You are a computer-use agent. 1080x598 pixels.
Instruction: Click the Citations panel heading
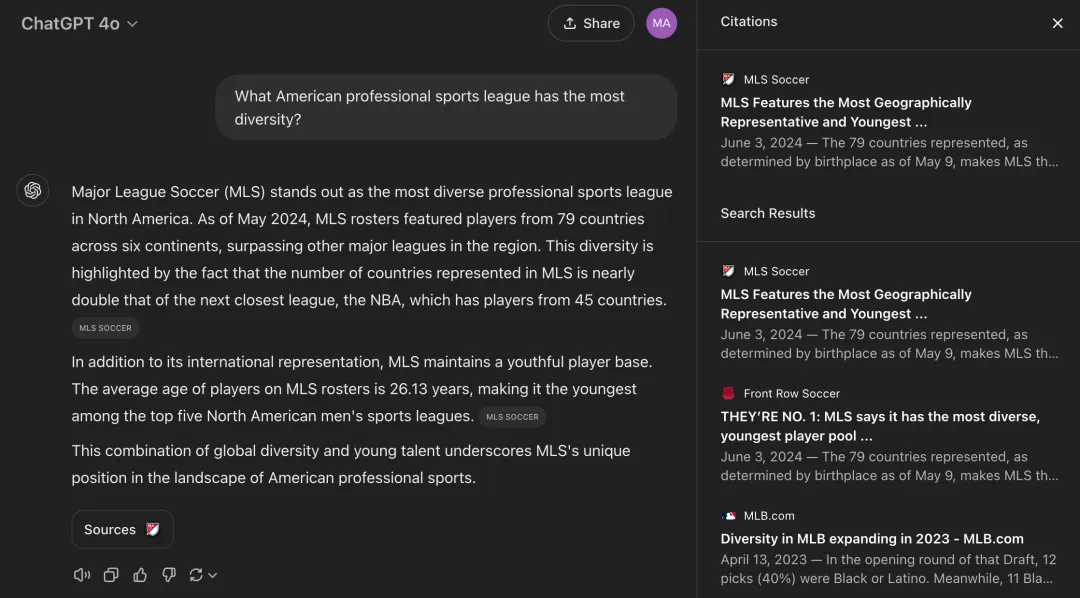tap(749, 21)
